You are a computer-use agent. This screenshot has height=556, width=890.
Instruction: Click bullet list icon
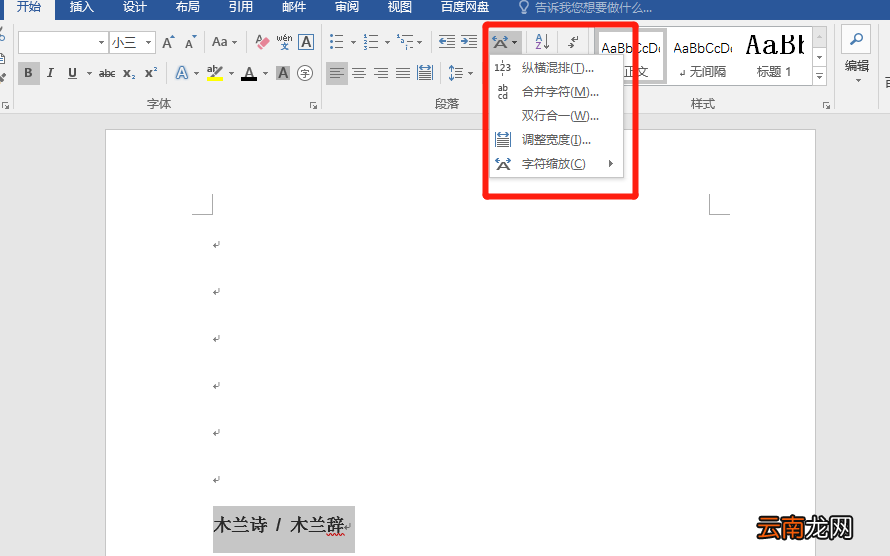pos(337,42)
